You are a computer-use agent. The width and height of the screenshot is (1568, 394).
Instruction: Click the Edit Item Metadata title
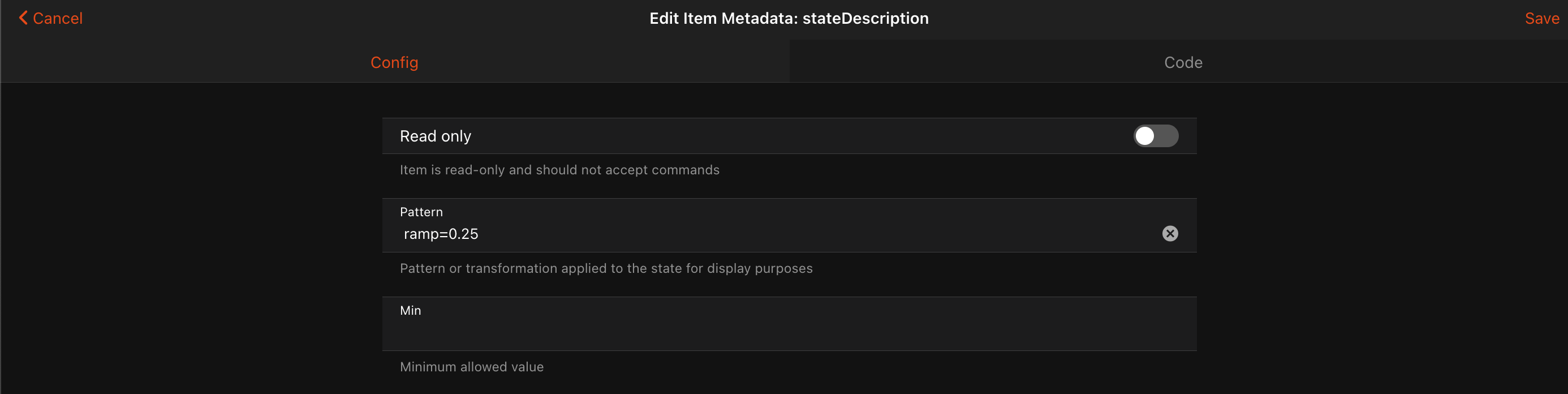tap(722, 18)
